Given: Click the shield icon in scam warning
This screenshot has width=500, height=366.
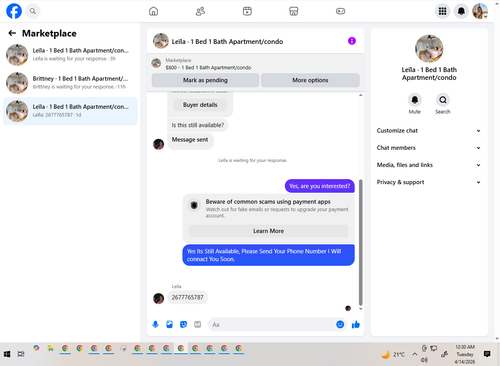Looking at the screenshot, I should [194, 205].
